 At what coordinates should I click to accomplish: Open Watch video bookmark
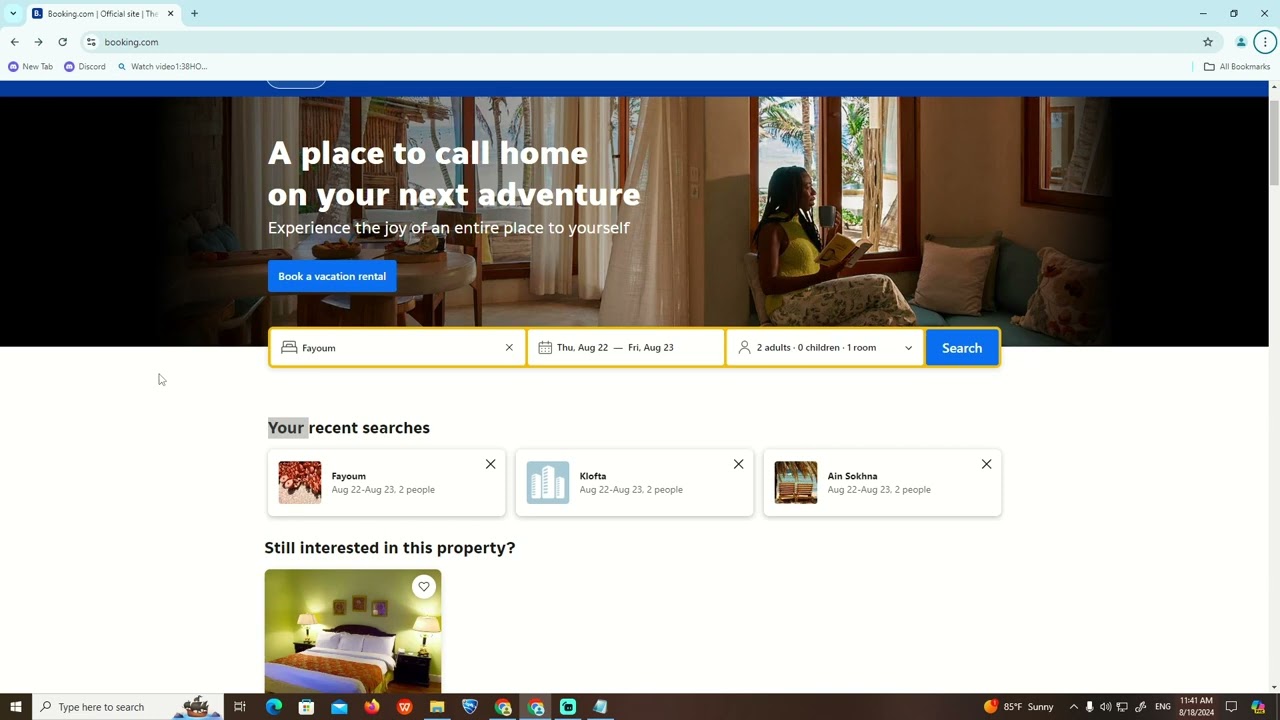[161, 67]
